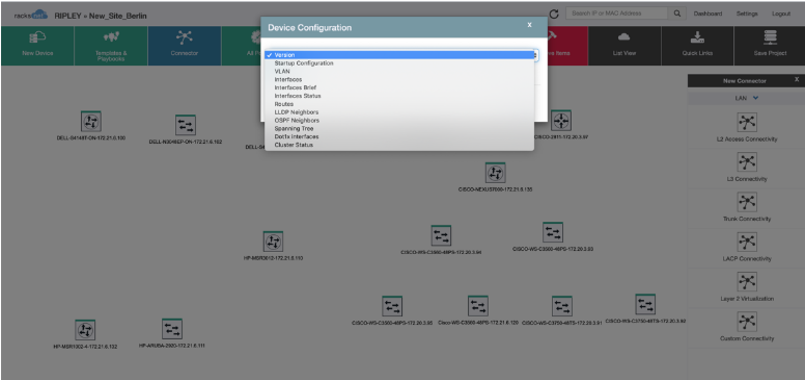Select Dot1x Interfaces option
The width and height of the screenshot is (806, 380).
click(399, 137)
